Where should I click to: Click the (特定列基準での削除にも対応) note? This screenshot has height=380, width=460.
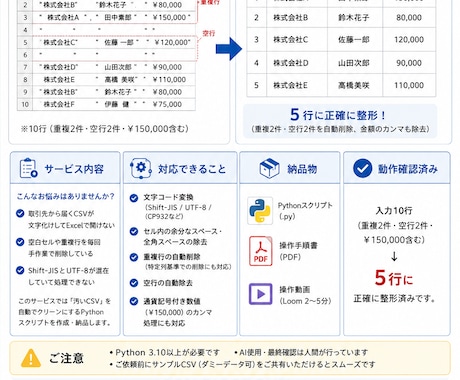pos(188,267)
